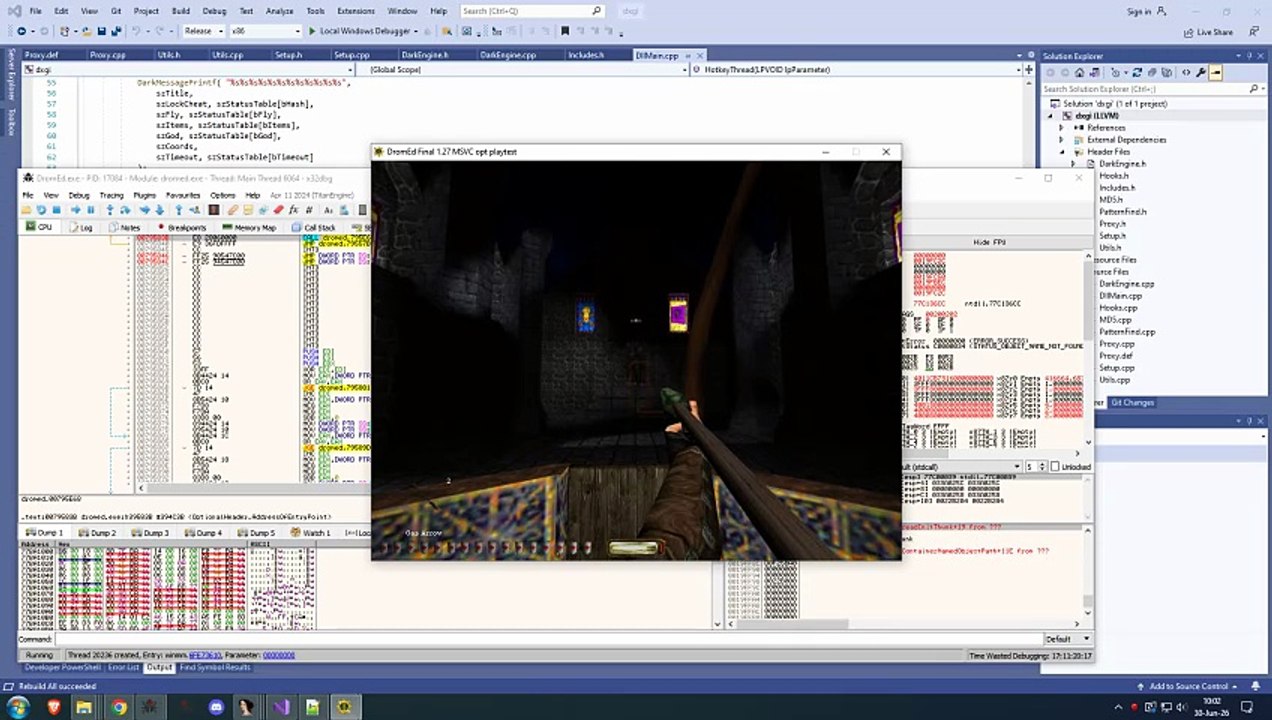This screenshot has width=1272, height=720.
Task: Click Search Solution Explorer field
Action: [x=1152, y=89]
